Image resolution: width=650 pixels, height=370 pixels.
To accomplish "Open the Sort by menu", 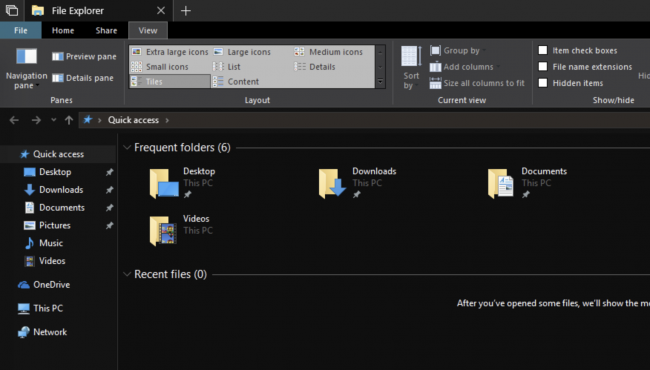I will pyautogui.click(x=411, y=68).
